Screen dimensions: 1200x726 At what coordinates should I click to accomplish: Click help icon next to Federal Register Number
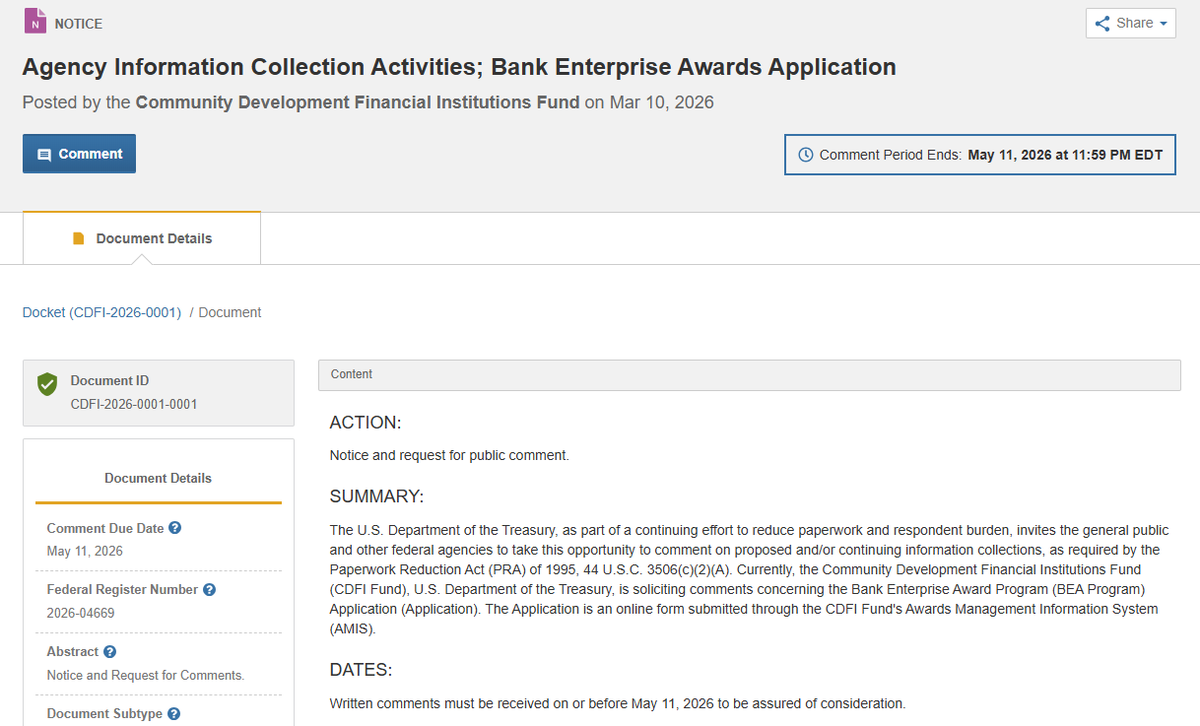[209, 590]
